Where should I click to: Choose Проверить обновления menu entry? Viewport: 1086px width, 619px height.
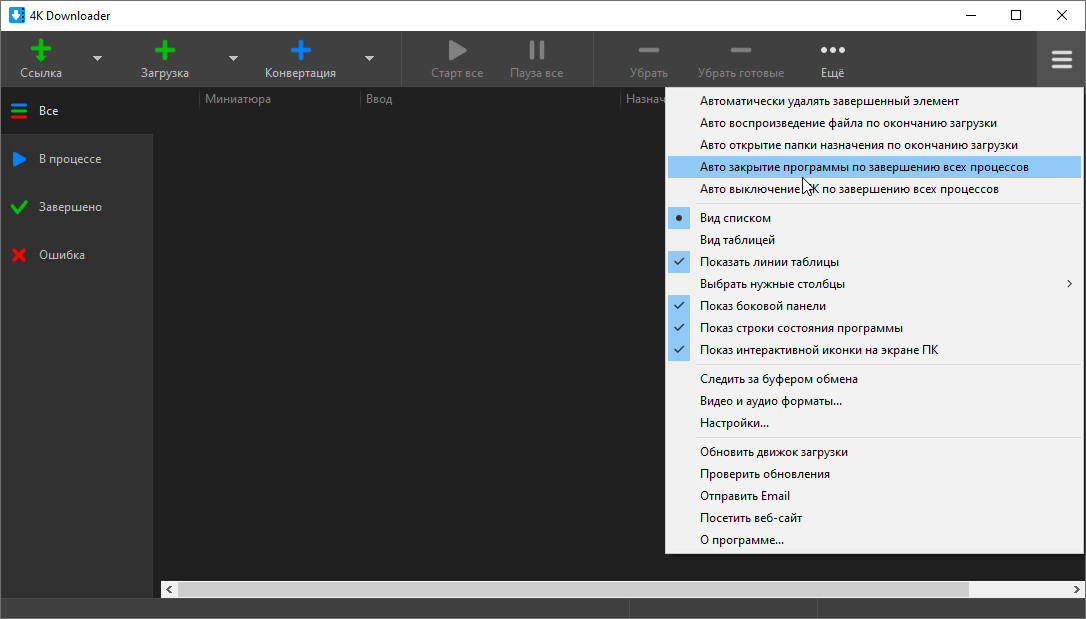[764, 474]
